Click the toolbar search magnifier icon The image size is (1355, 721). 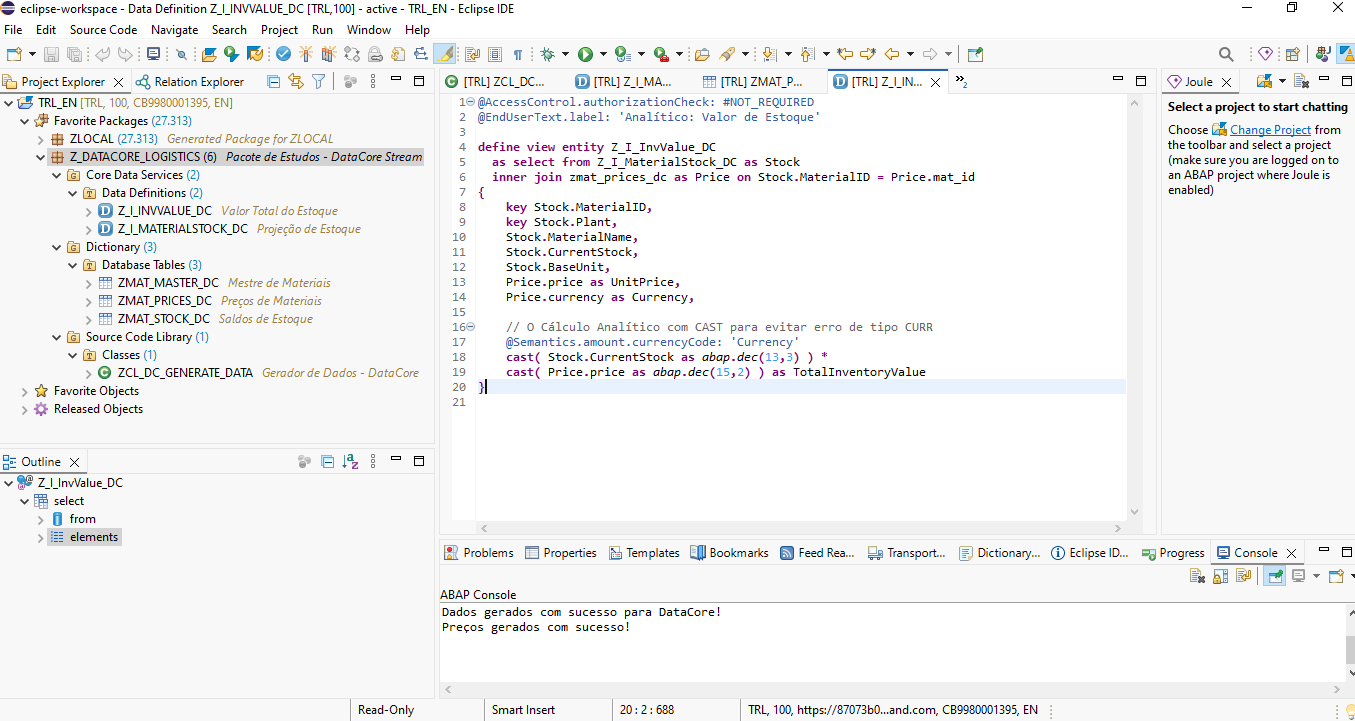[x=1226, y=54]
